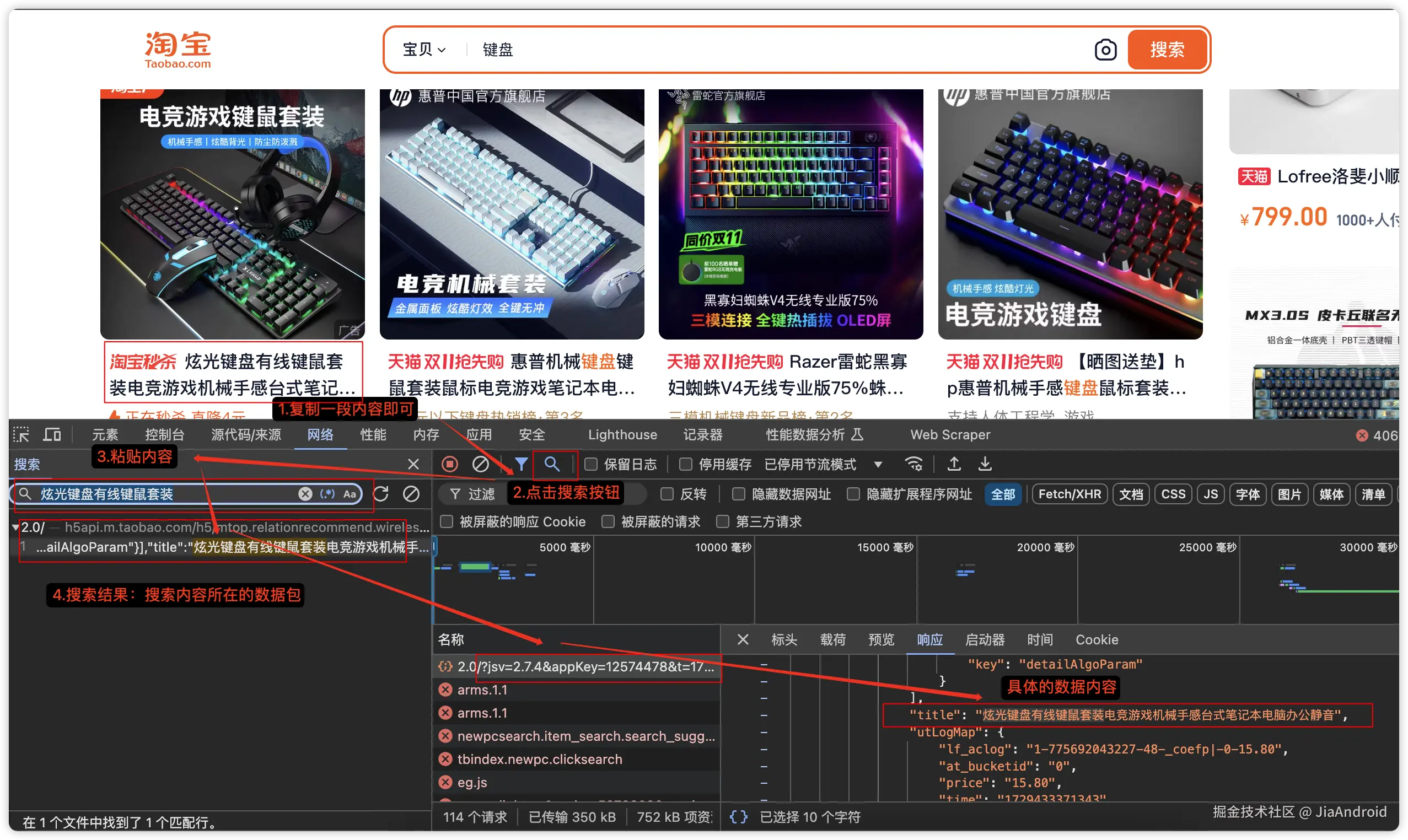The image size is (1408, 840).
Task: Click the camera image search icon
Action: pos(1105,50)
